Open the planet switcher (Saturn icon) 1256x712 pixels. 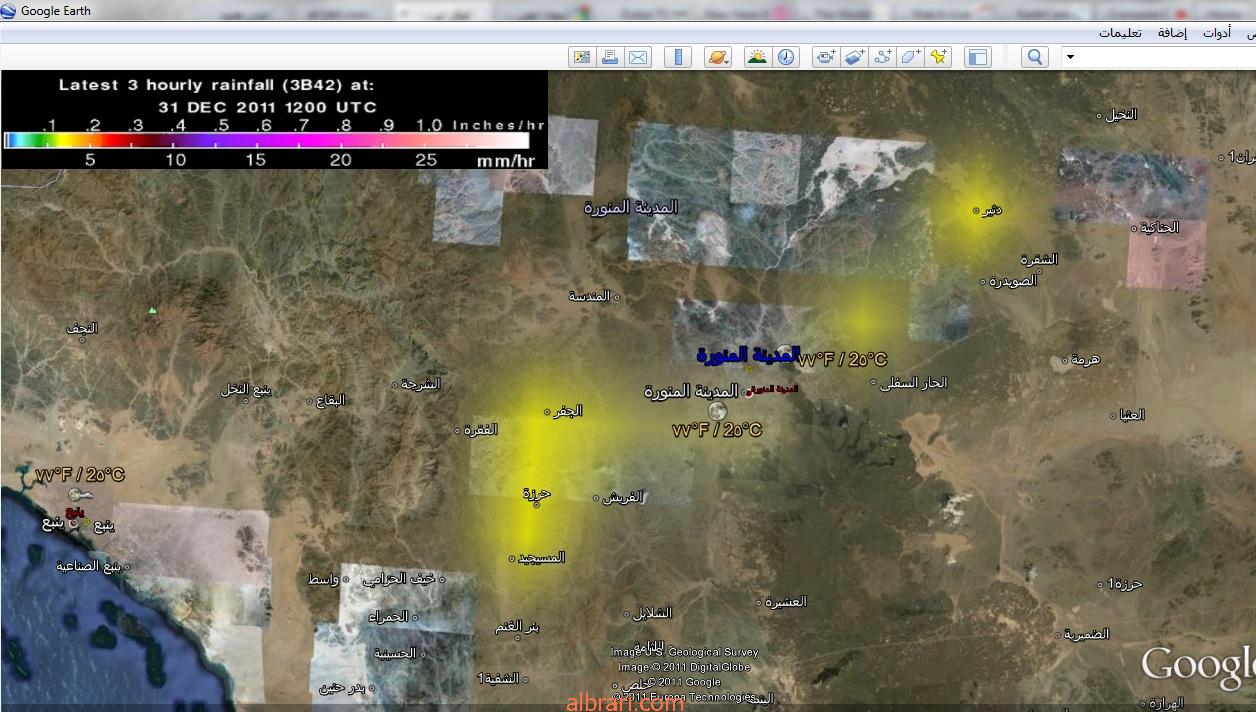coord(718,57)
